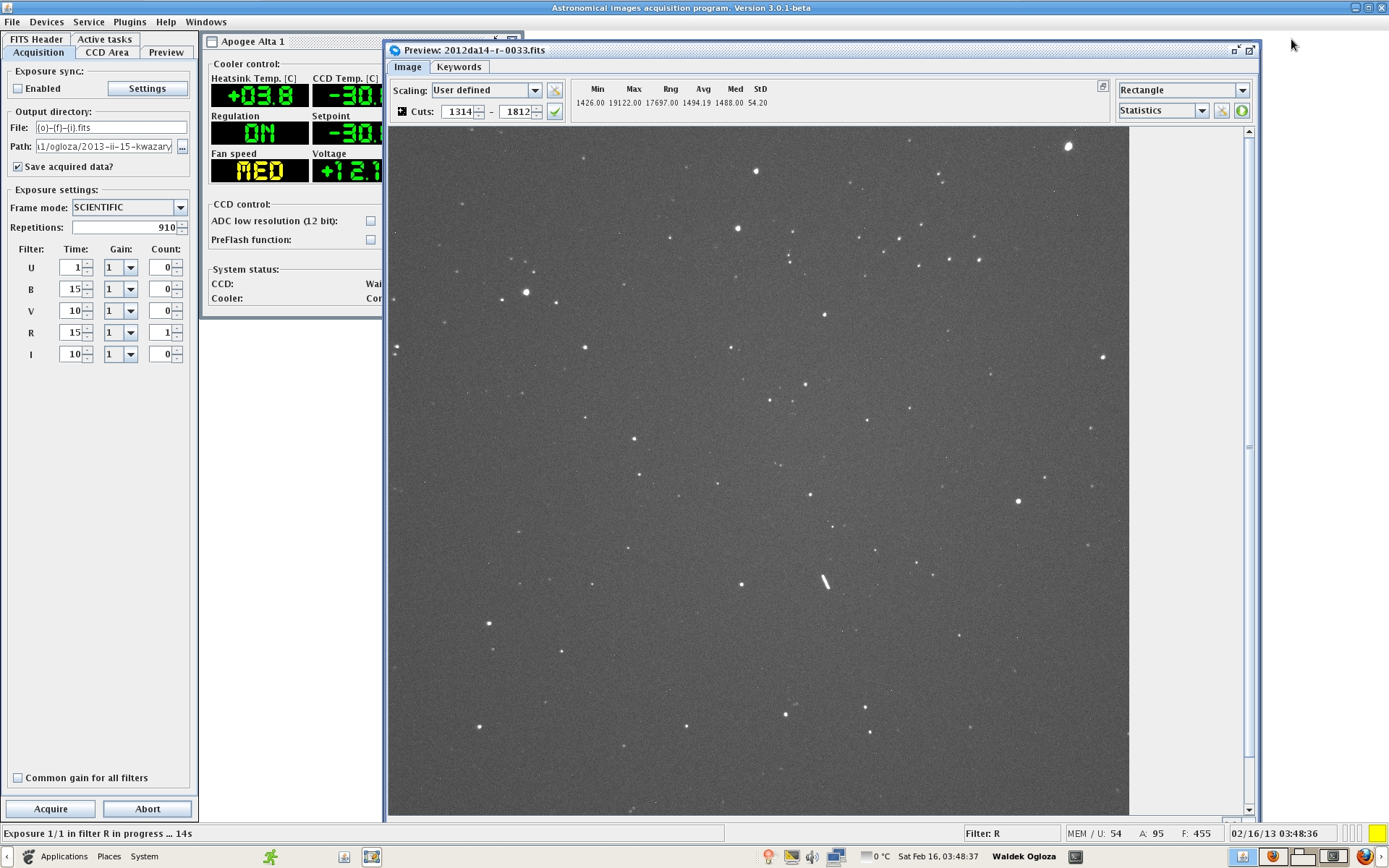Switch to Firefox taskbar window button

(x=1273, y=856)
